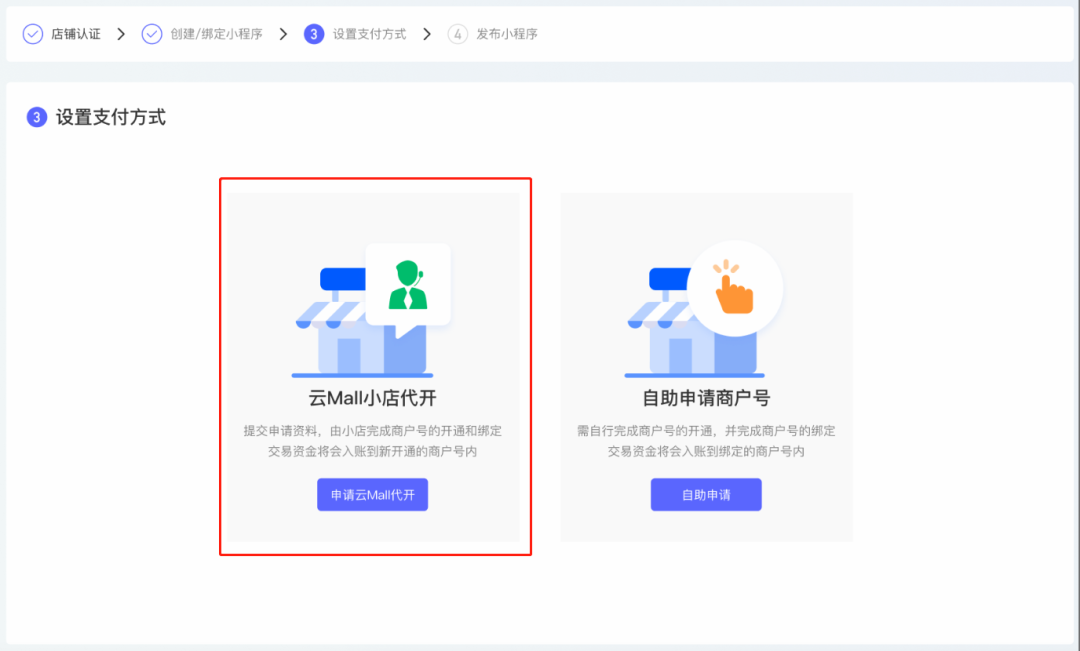Select the 创建/绑定小程序 step
The image size is (1080, 651).
coord(216,34)
